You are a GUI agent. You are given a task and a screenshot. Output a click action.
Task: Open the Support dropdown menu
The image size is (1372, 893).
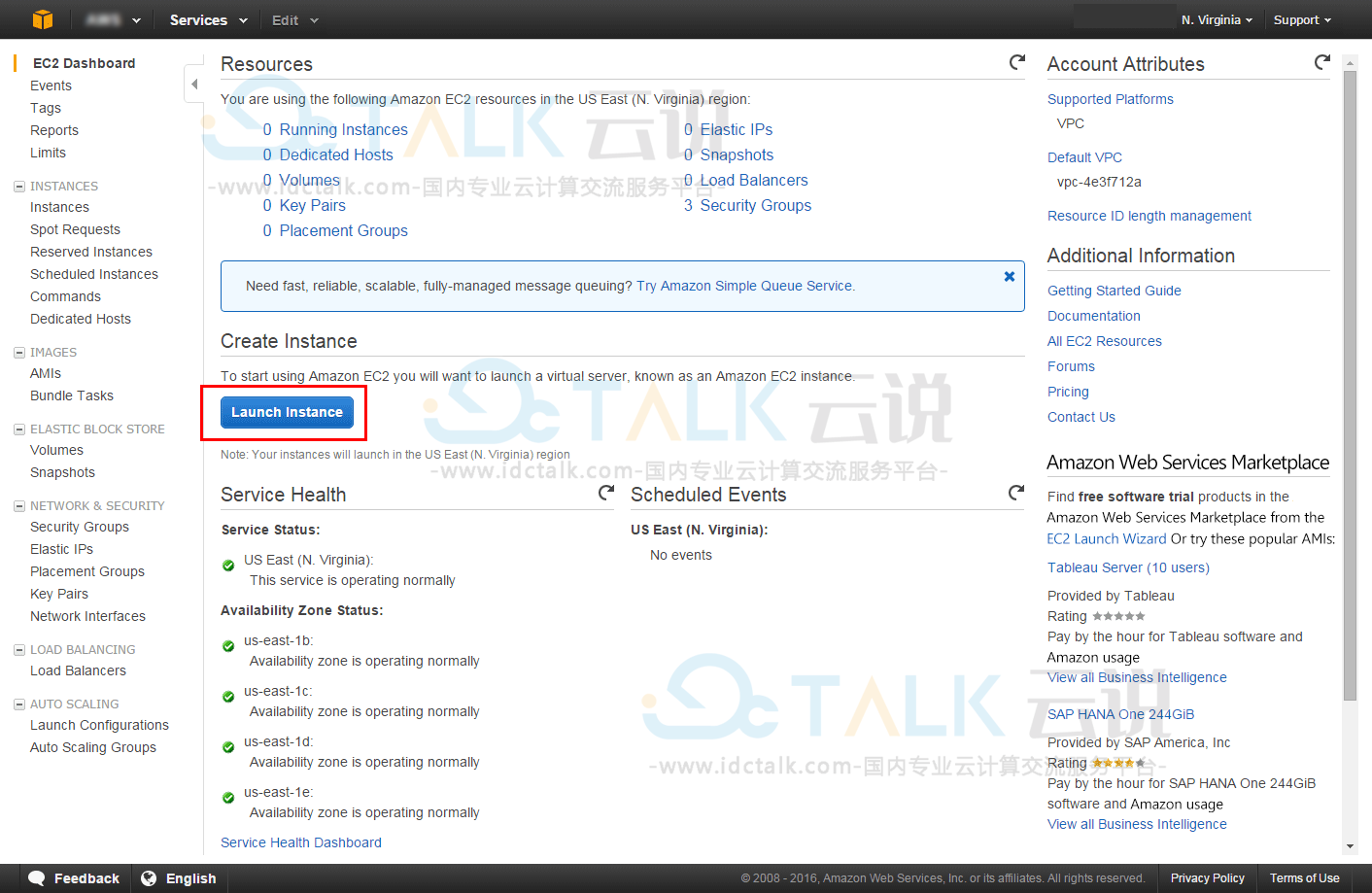[1302, 19]
